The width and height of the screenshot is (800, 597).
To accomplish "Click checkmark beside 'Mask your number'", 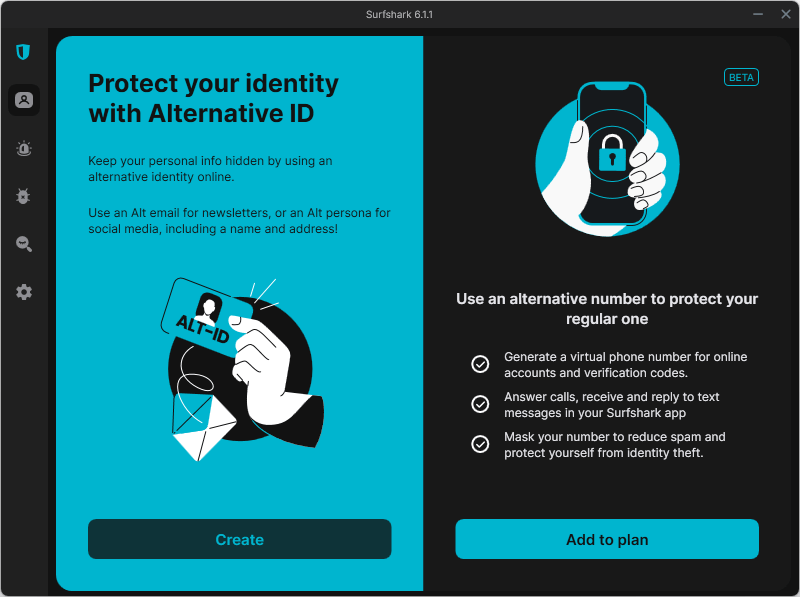I will [x=480, y=444].
